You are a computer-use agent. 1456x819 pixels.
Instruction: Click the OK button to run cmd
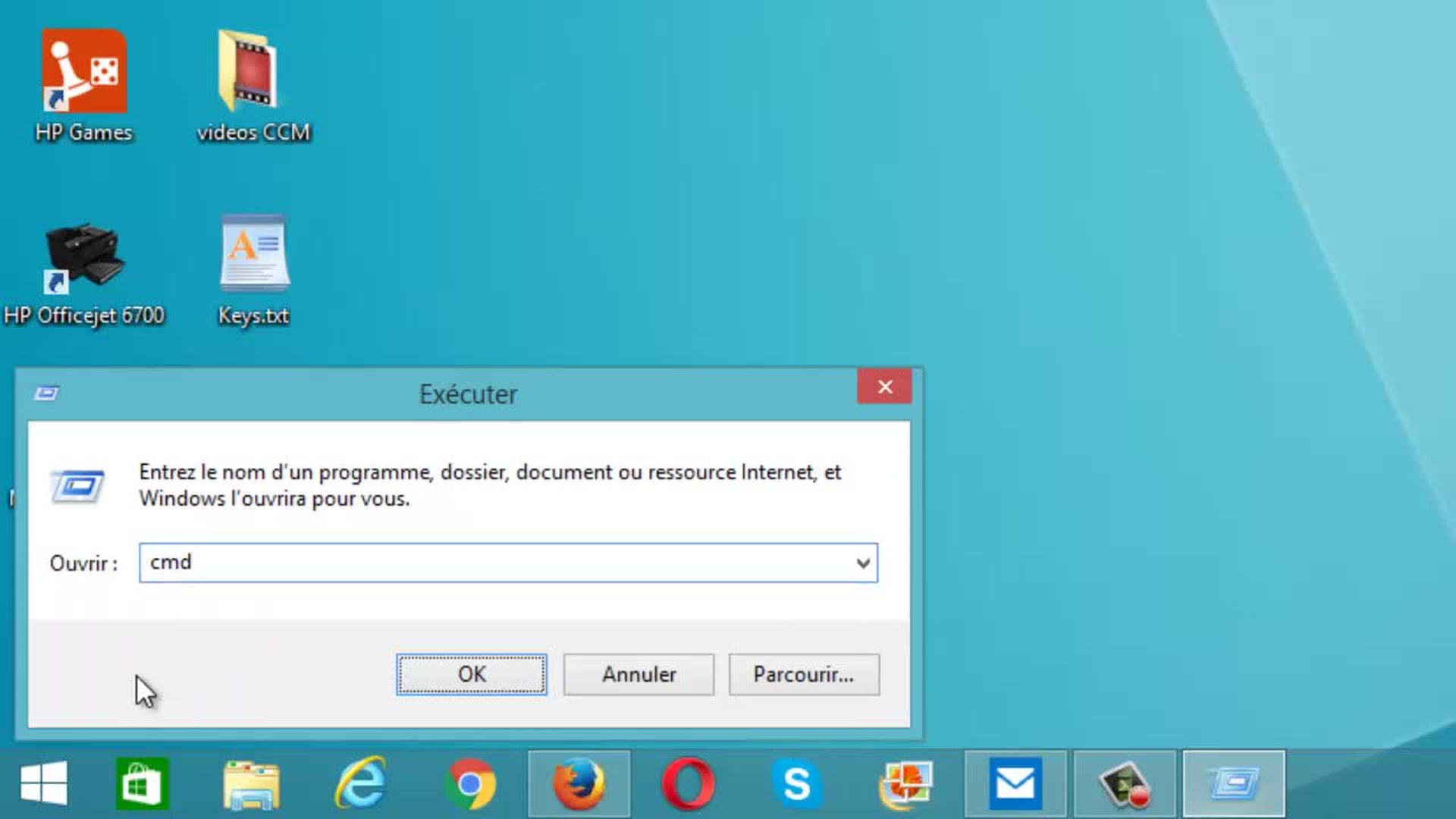click(x=471, y=674)
